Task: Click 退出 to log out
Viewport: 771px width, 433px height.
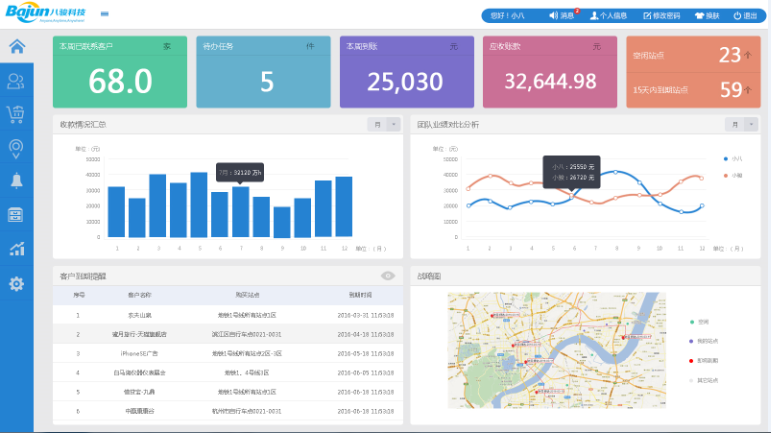Action: pyautogui.click(x=745, y=16)
